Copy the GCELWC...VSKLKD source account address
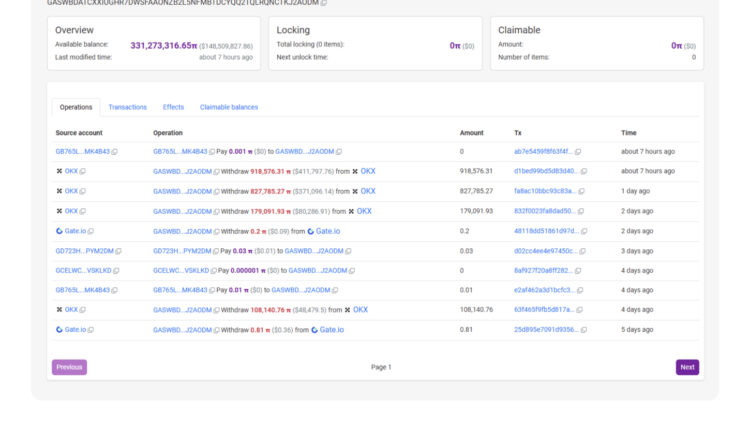The width and height of the screenshot is (750, 430). (115, 270)
